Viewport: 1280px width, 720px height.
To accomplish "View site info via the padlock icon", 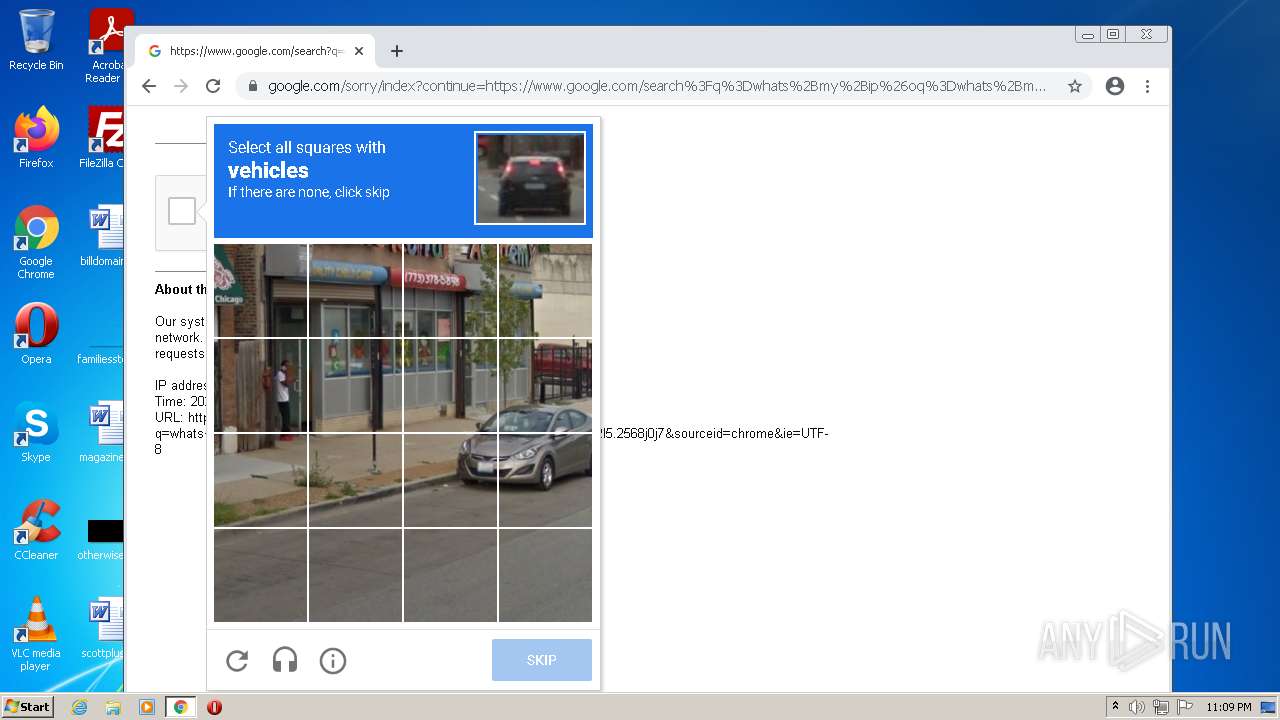I will 252,86.
